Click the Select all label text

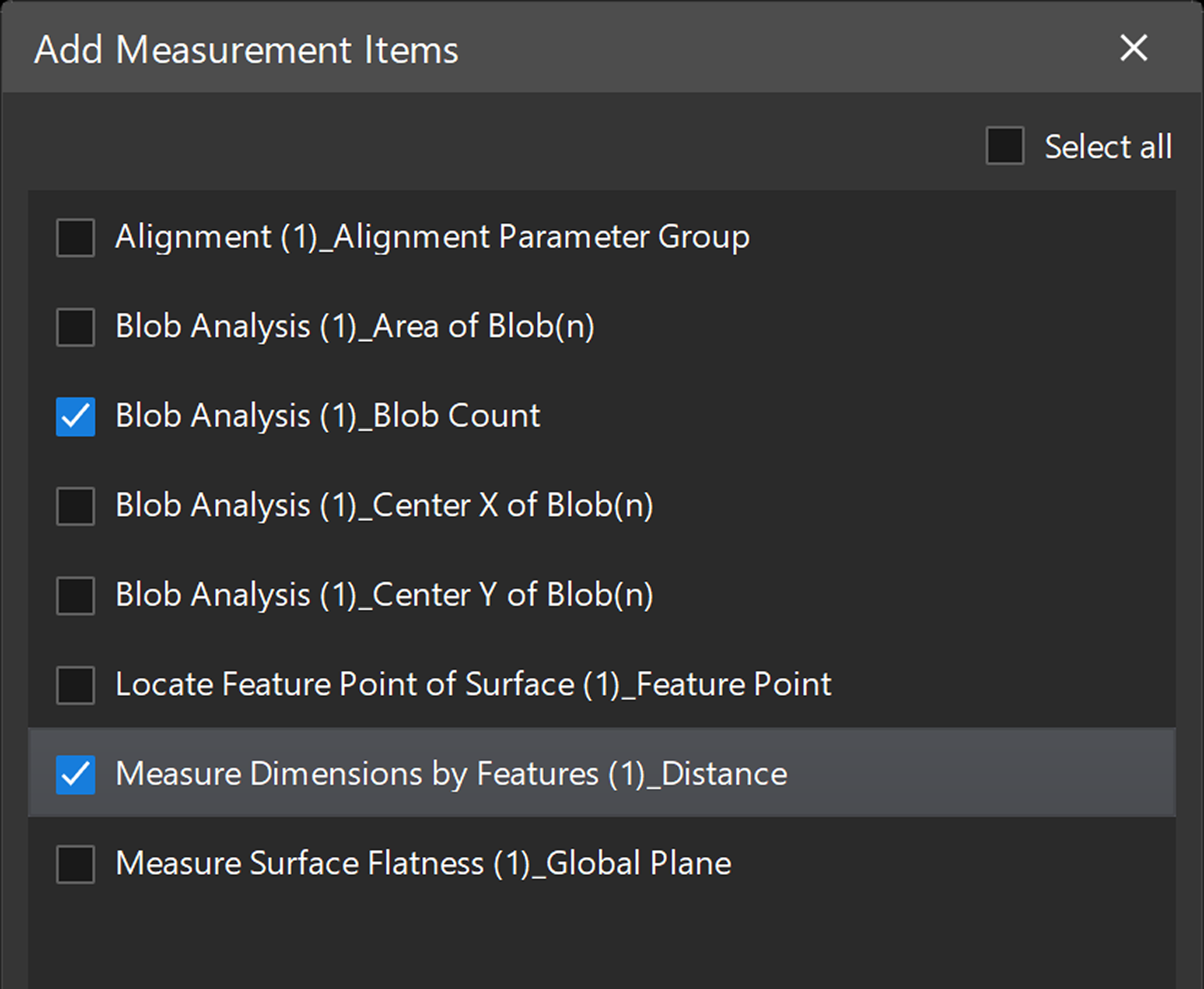click(x=1108, y=146)
